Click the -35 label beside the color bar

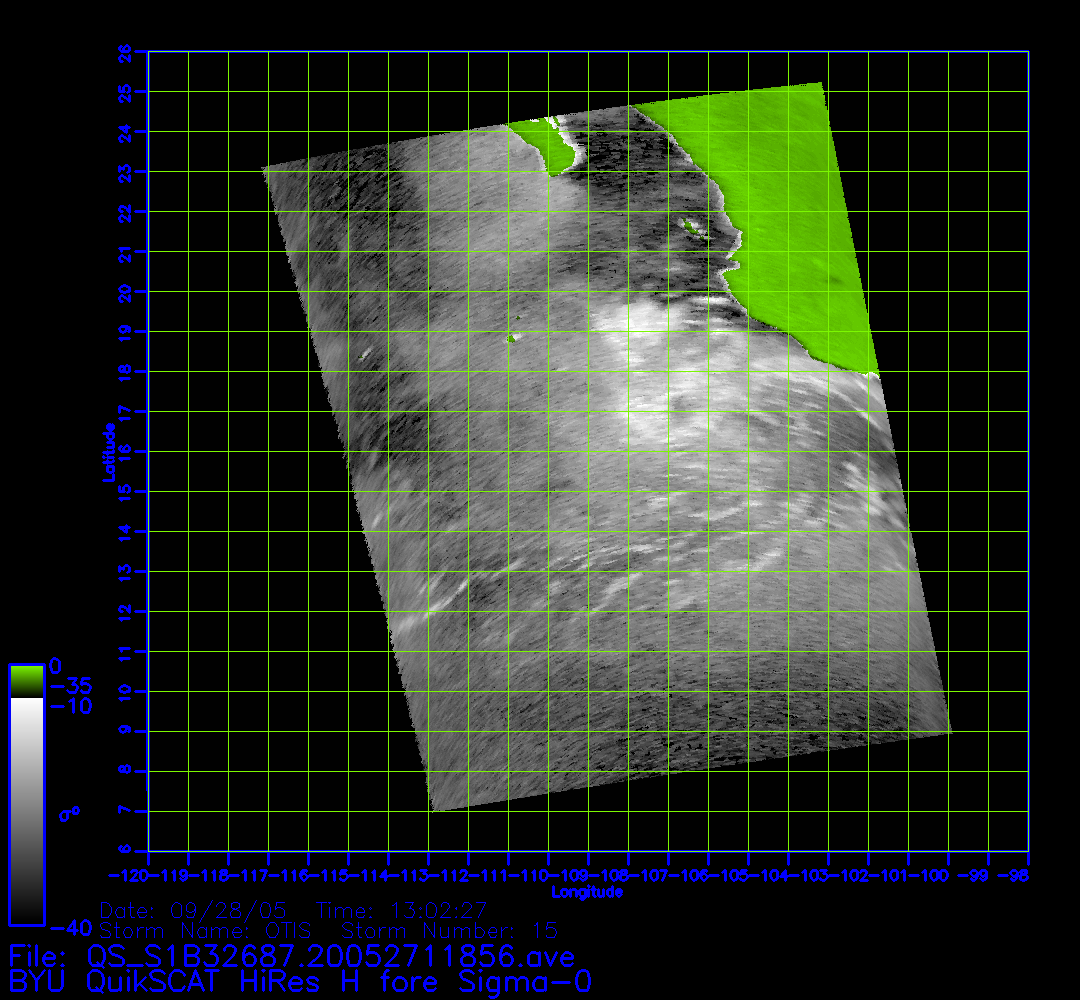coord(70,686)
